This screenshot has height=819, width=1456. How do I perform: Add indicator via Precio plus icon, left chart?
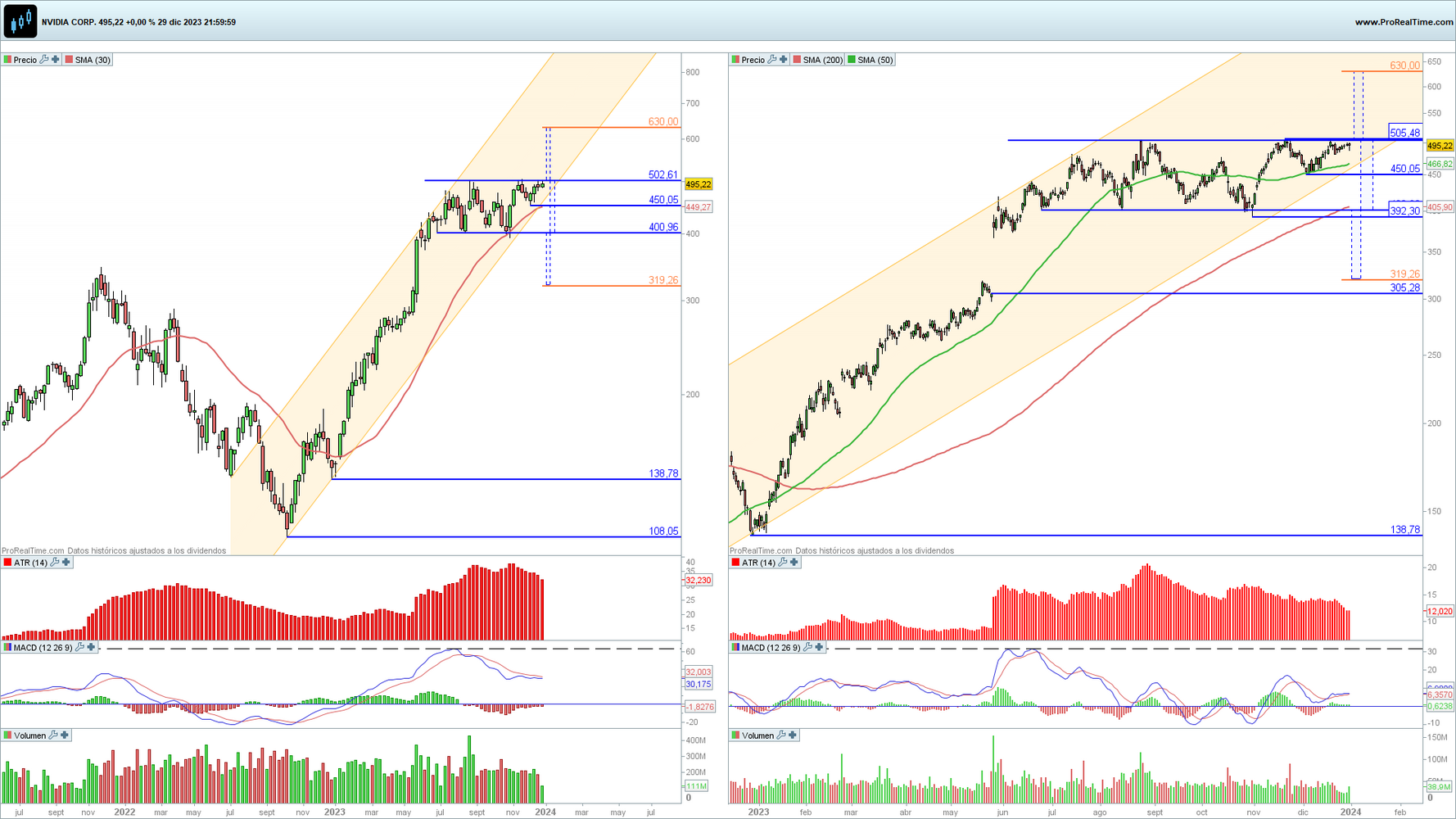tap(56, 60)
